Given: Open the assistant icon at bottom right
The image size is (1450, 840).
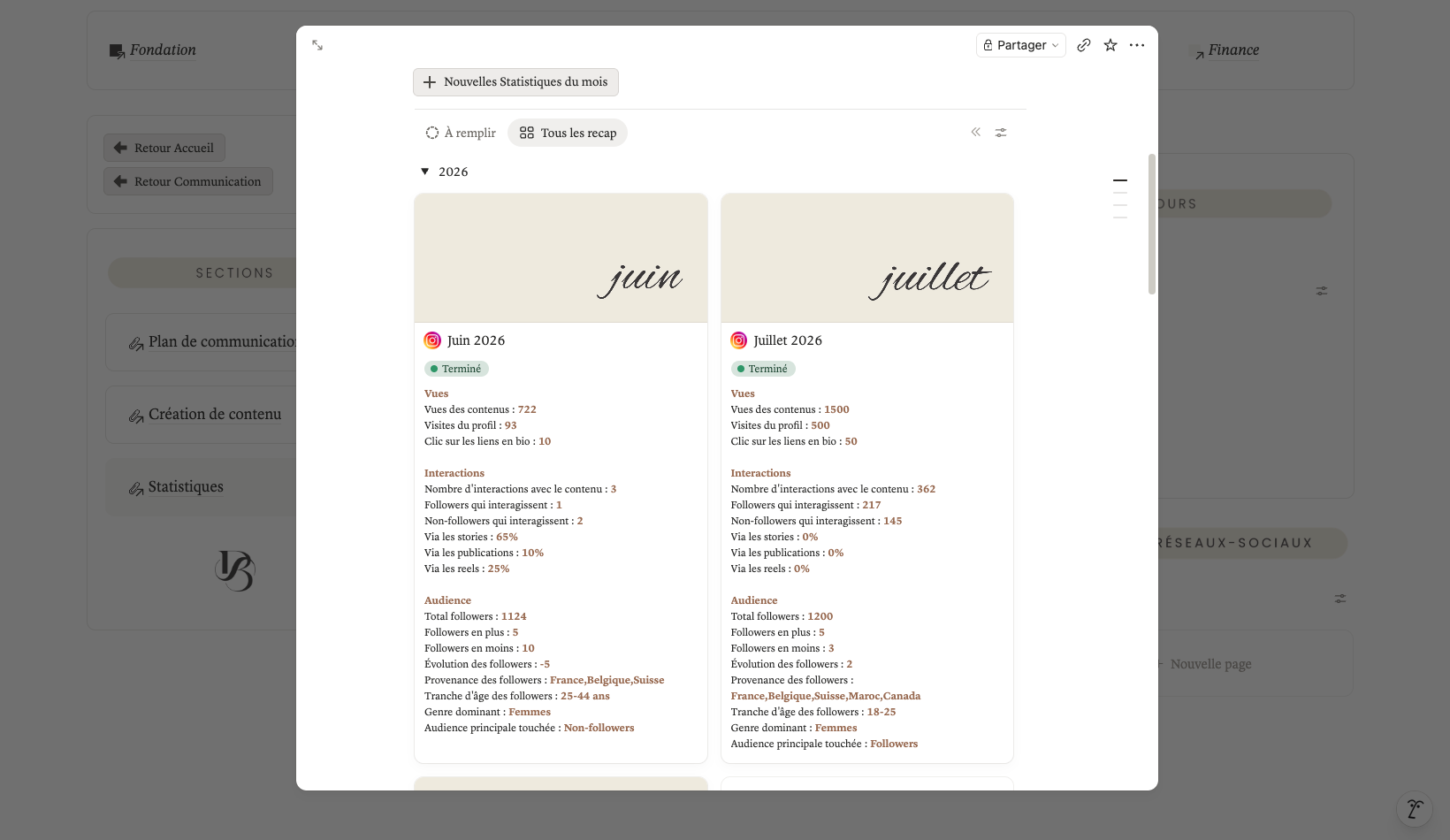Looking at the screenshot, I should 1415,808.
